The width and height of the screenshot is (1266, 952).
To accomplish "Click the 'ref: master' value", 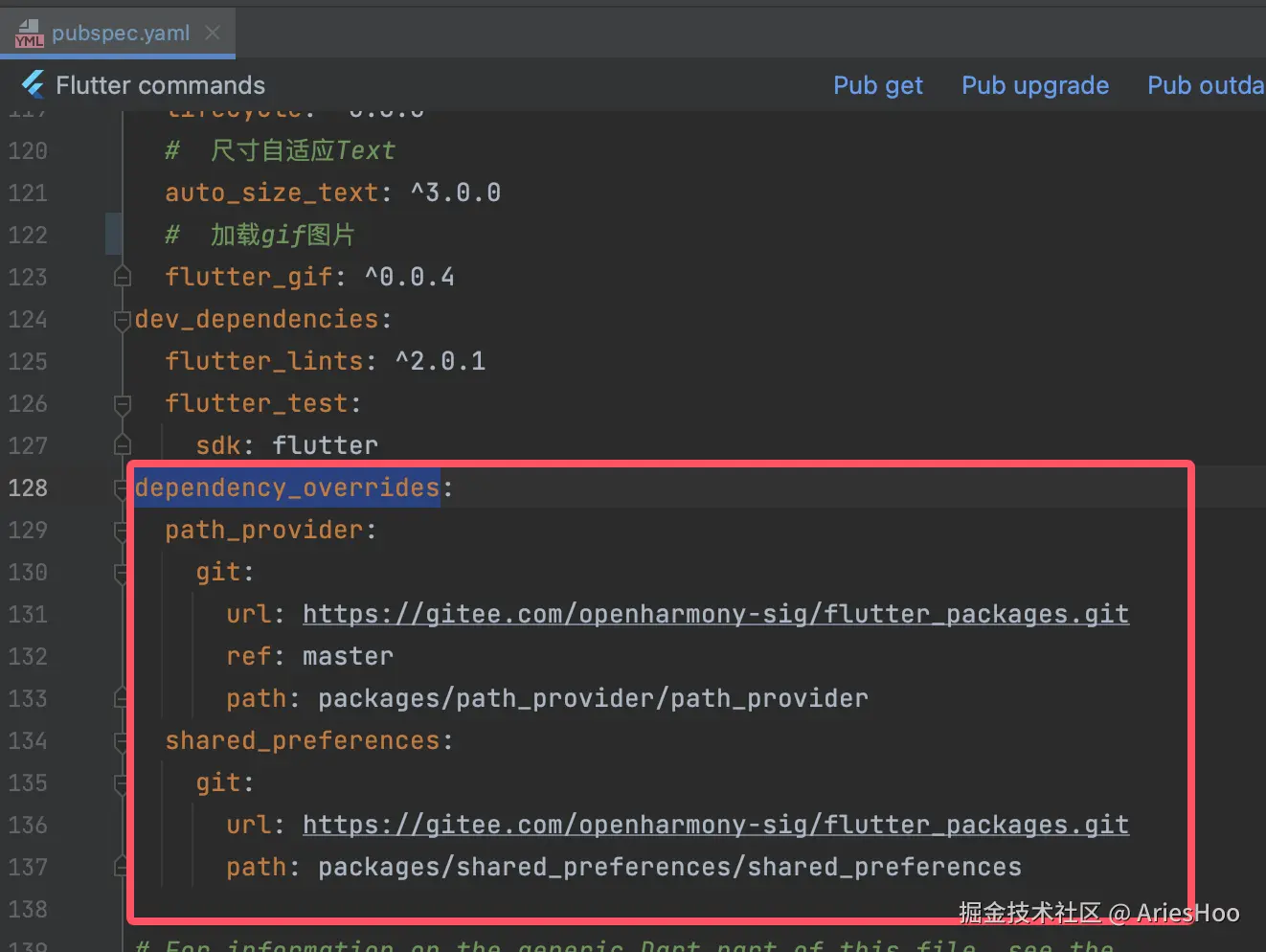I will (348, 656).
